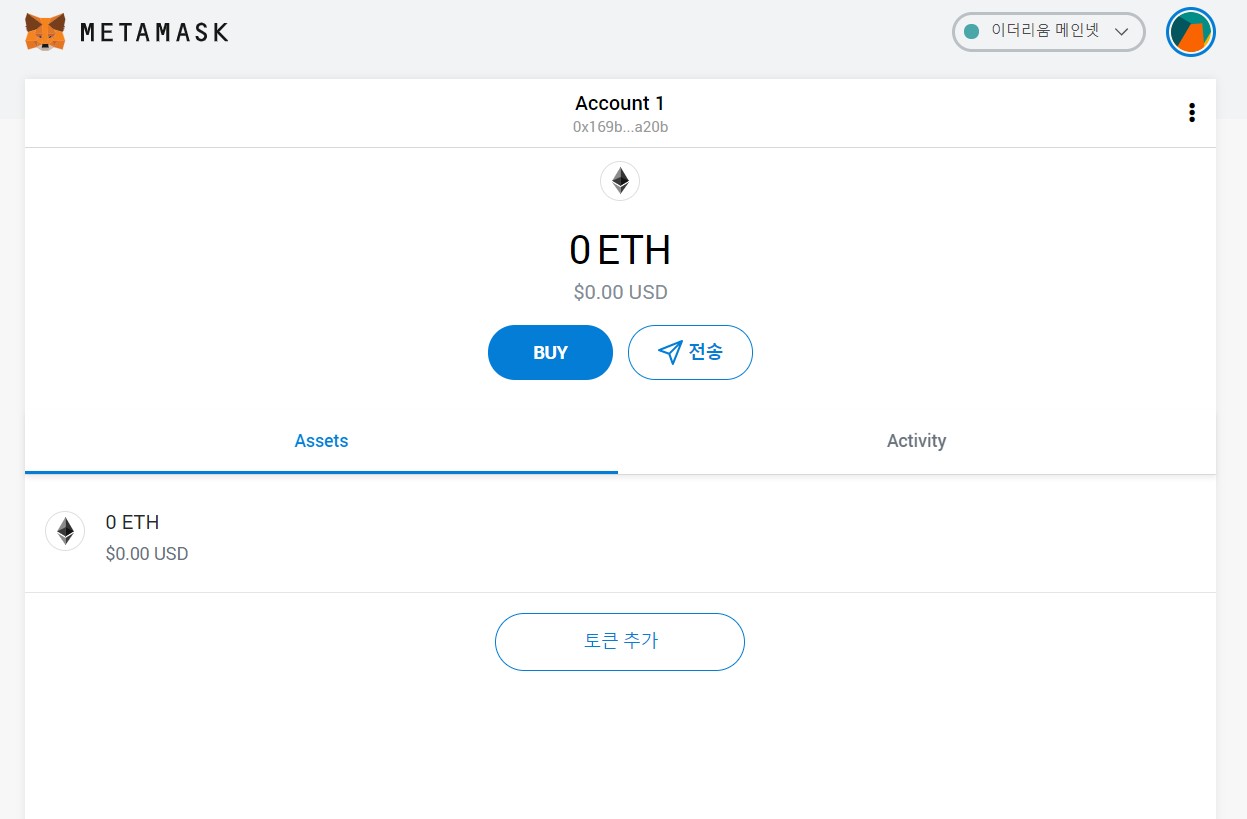Click the METAMASK wordmark text
1247x819 pixels.
[154, 32]
